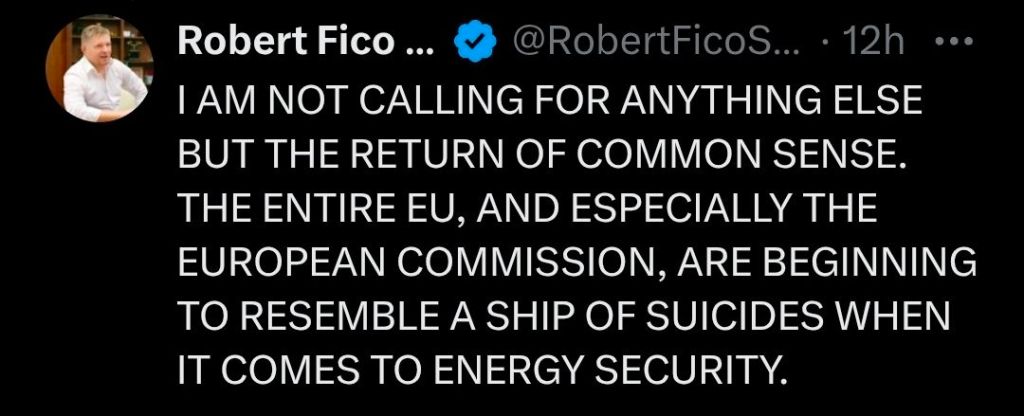
Task: Click the 12h post timestamp
Action: [874, 43]
